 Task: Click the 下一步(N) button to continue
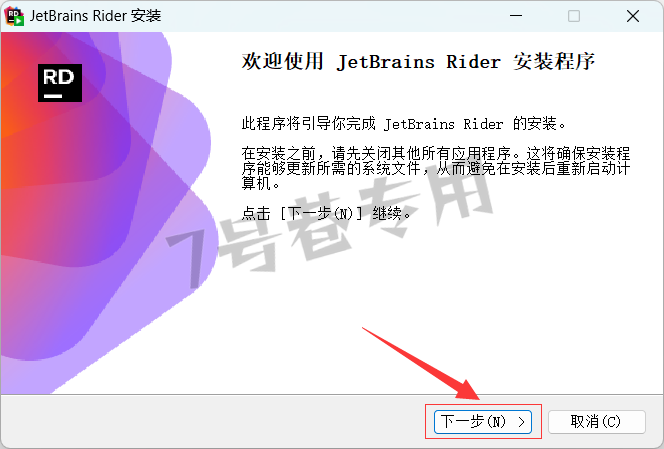coord(483,422)
